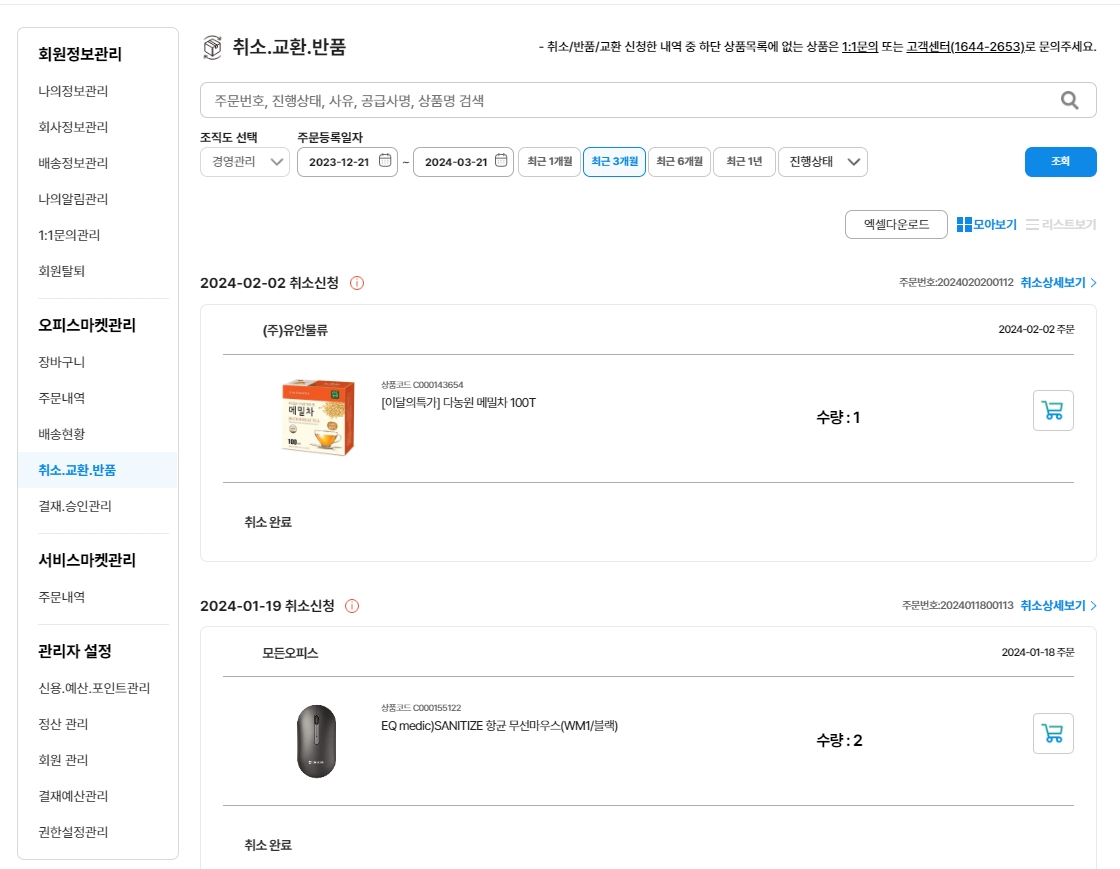Screen dimensions: 1120x869
Task: Open the 1:1문의 link in header notice
Action: coord(859,47)
